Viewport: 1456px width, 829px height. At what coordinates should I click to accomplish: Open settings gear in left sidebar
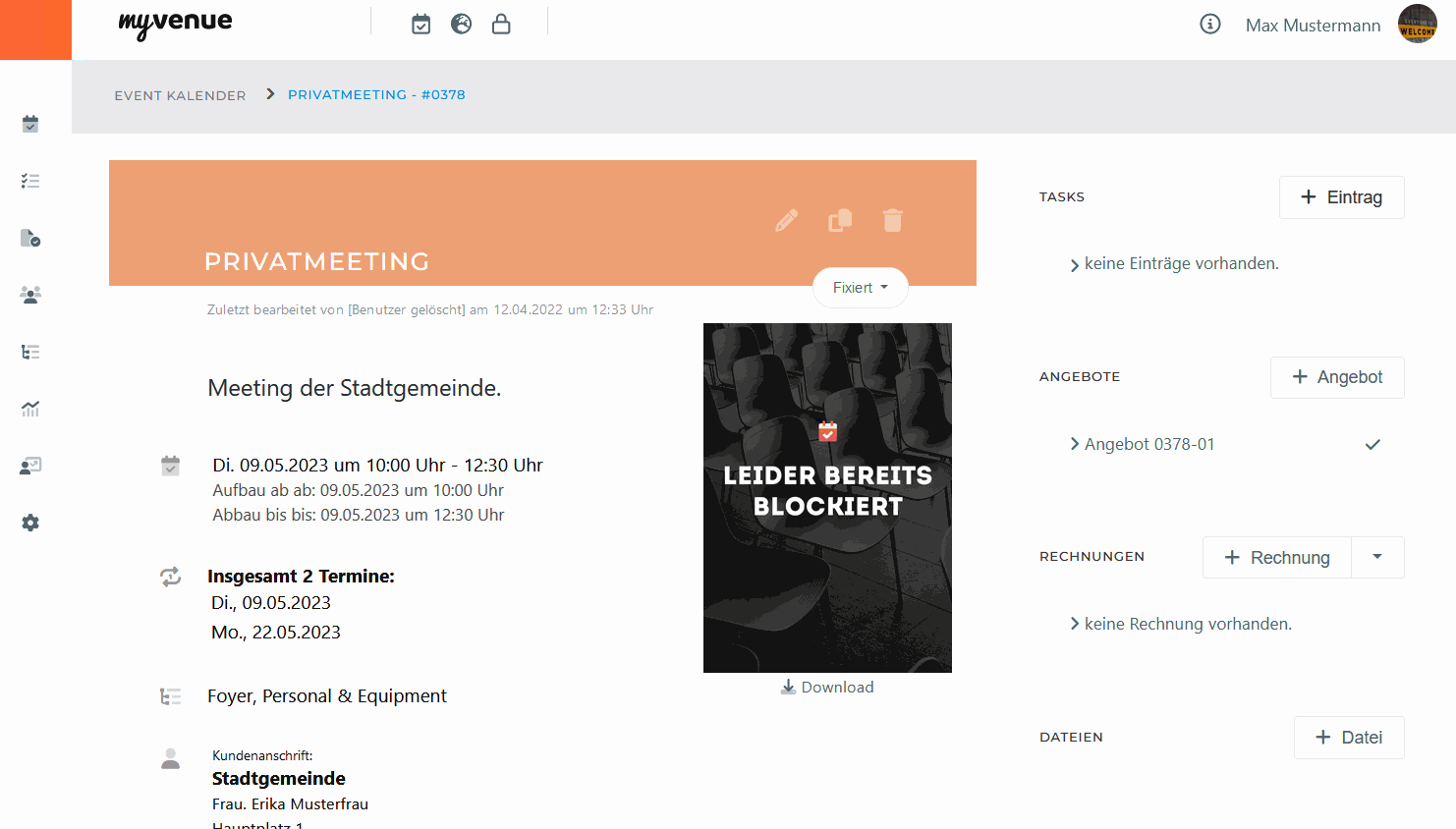tap(30, 523)
